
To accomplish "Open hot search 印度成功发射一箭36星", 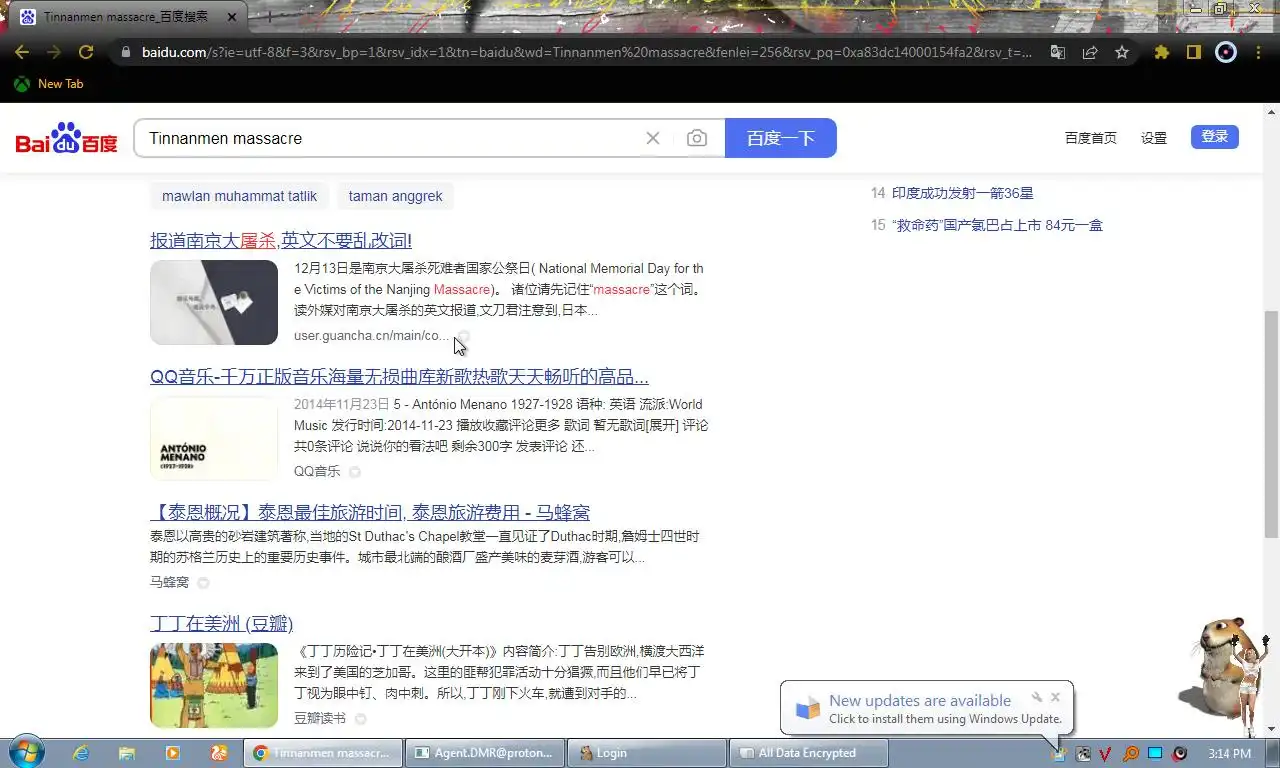I will (x=962, y=193).
